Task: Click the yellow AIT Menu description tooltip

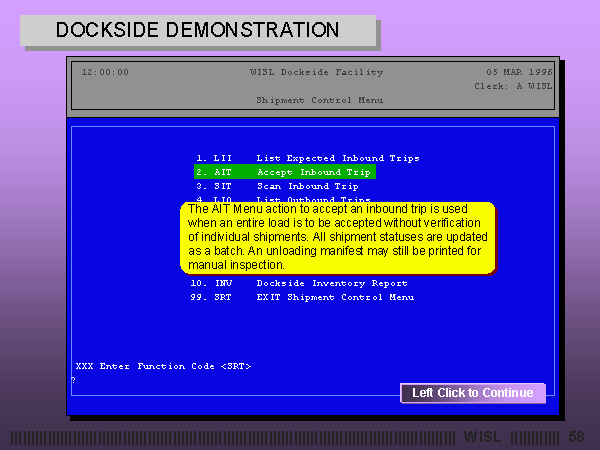Action: pos(338,238)
